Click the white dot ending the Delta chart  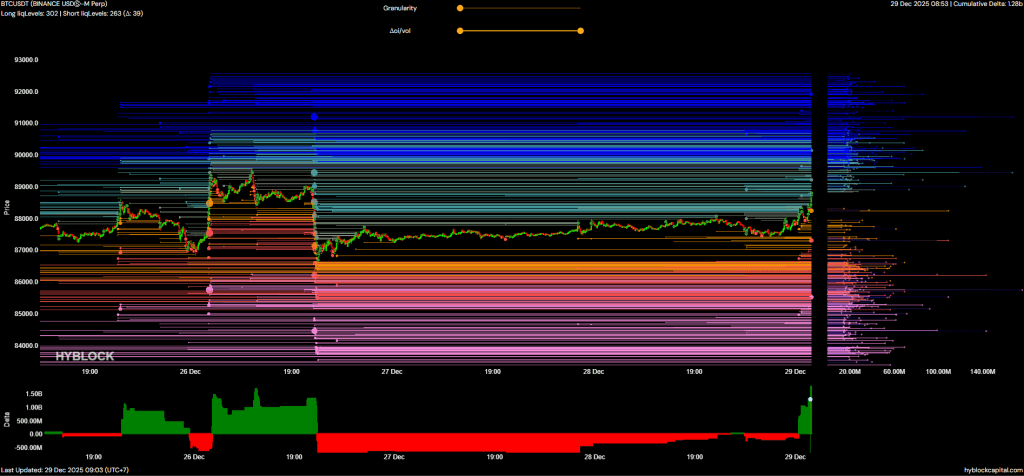tap(810, 399)
